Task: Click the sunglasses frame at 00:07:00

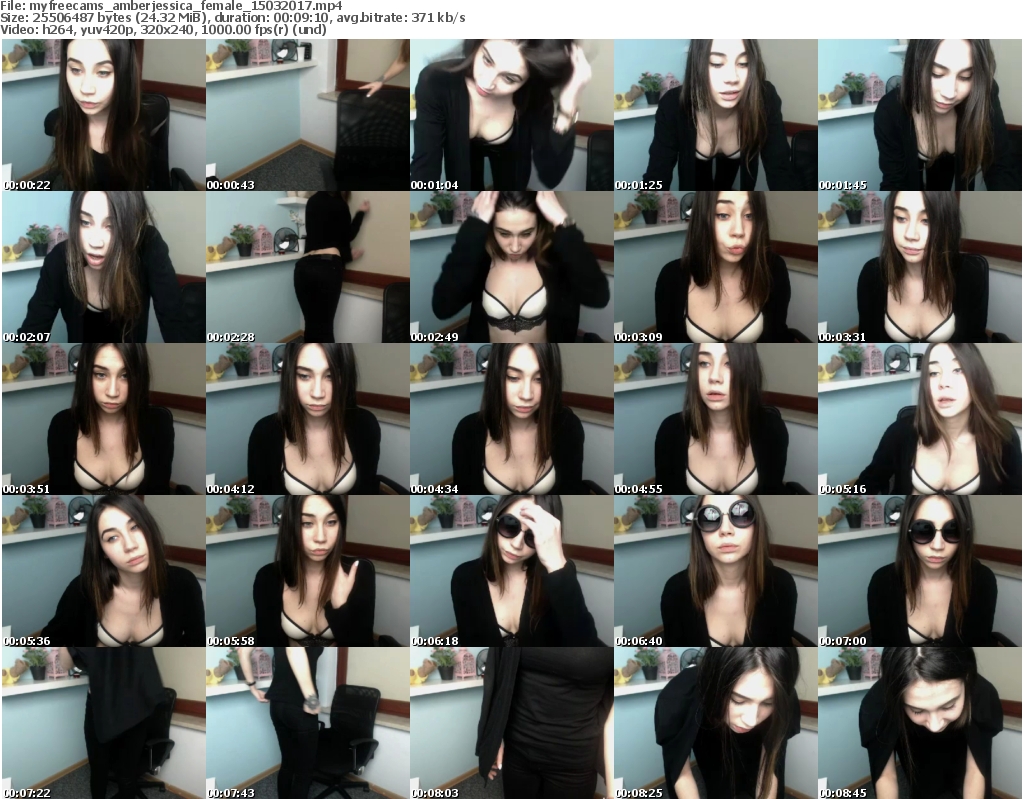Action: [x=920, y=571]
